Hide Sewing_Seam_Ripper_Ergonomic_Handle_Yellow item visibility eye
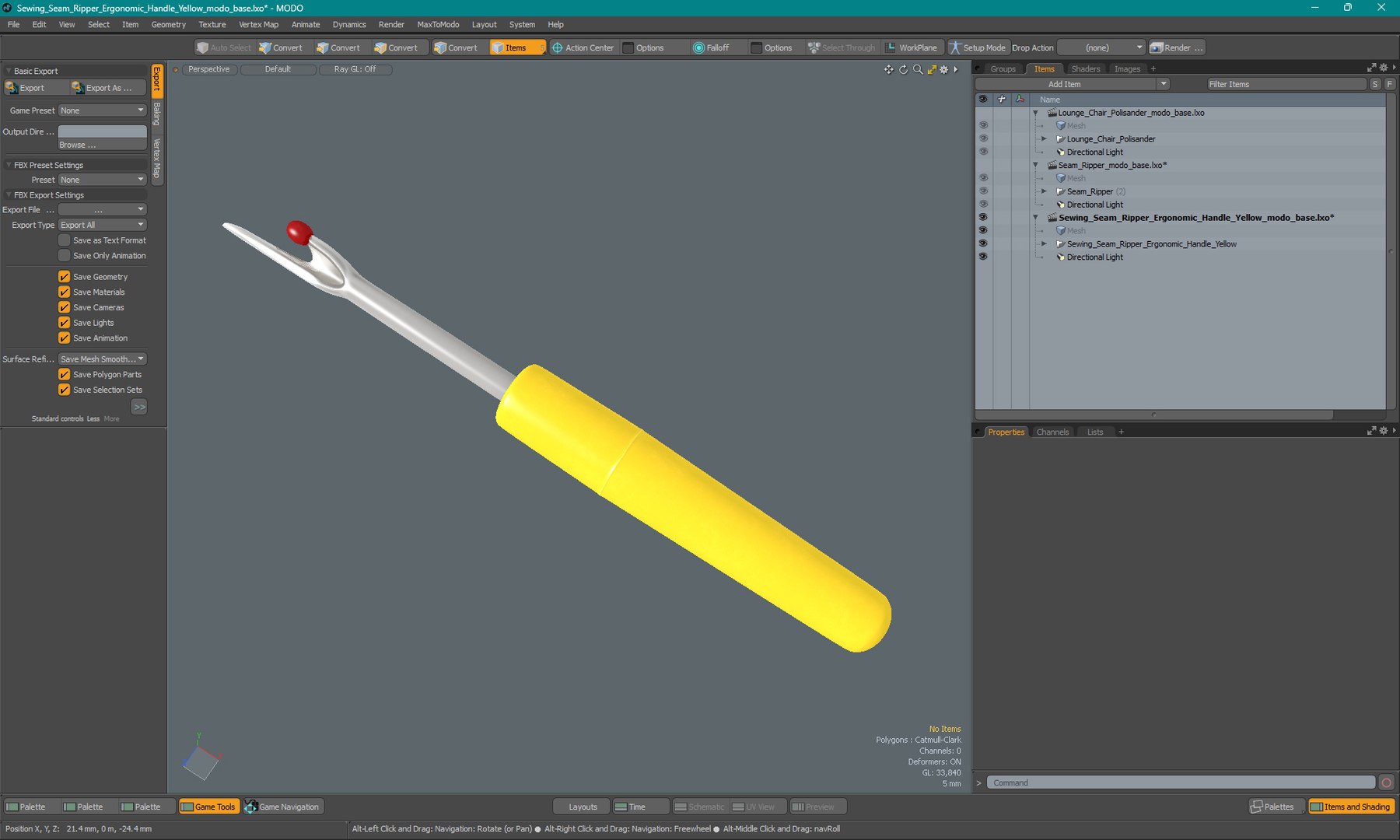 983,243
